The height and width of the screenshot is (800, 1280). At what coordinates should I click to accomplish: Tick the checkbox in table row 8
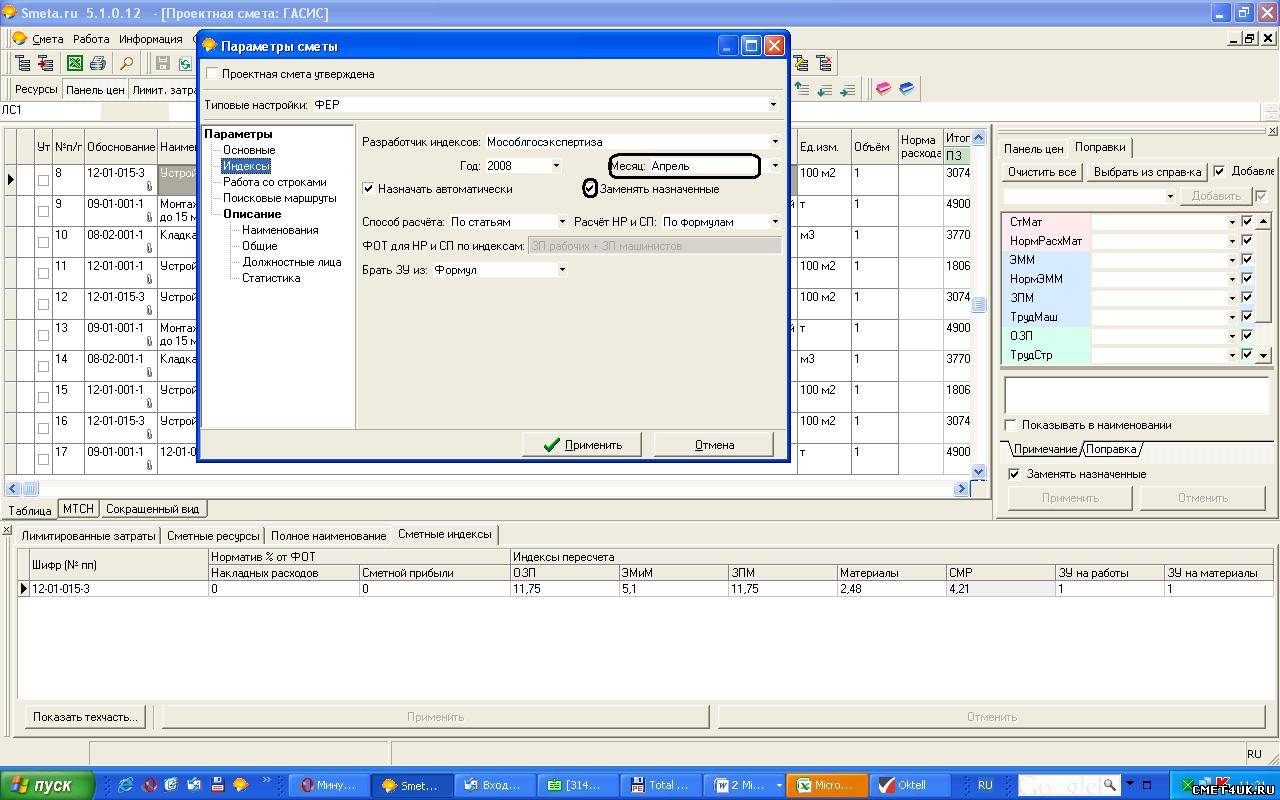pyautogui.click(x=43, y=181)
